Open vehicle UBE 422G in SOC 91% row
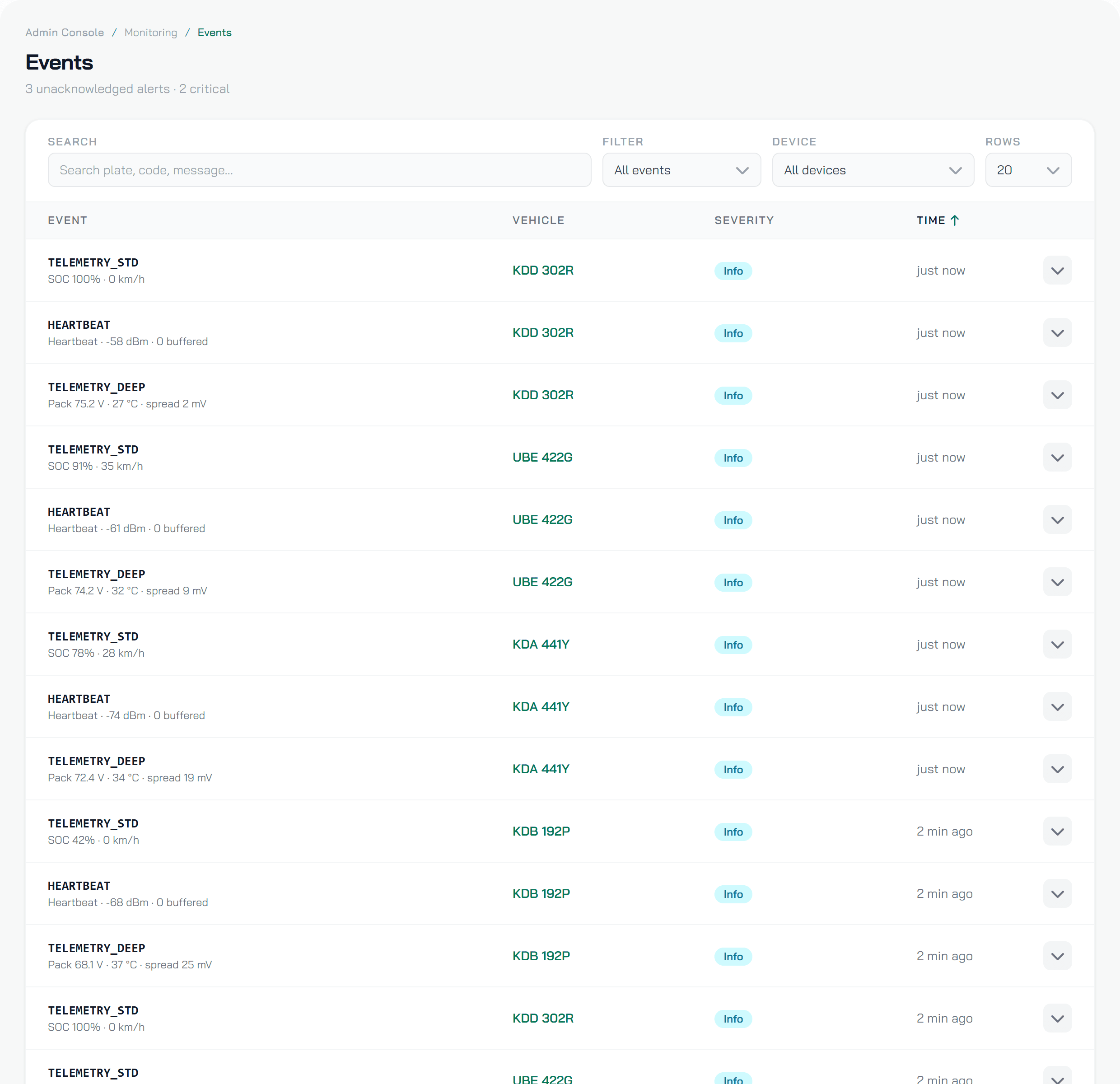 (x=542, y=457)
